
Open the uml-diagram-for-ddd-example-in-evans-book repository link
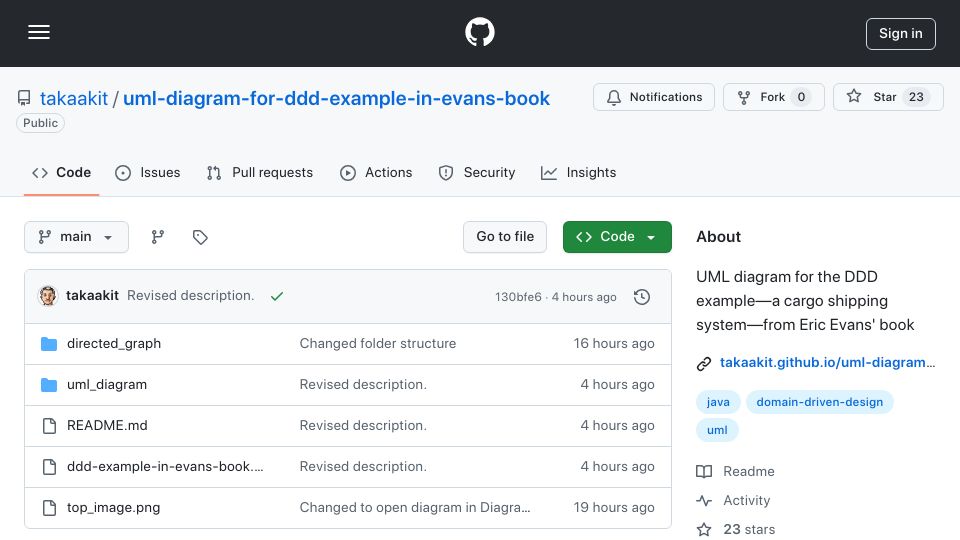click(336, 98)
